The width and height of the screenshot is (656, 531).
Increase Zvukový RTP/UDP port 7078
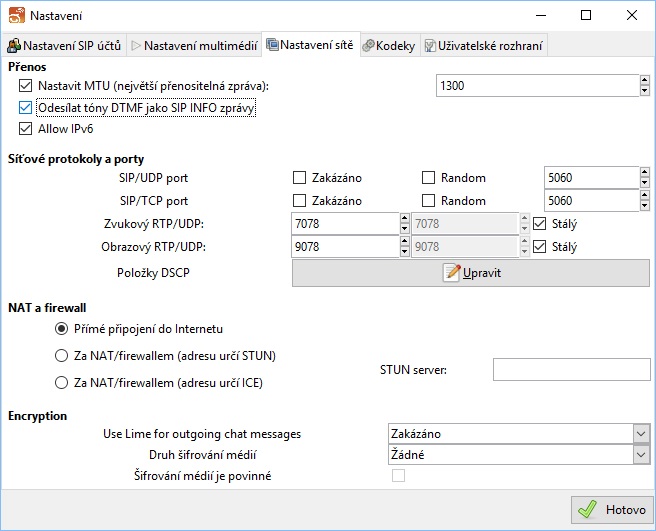tap(404, 218)
